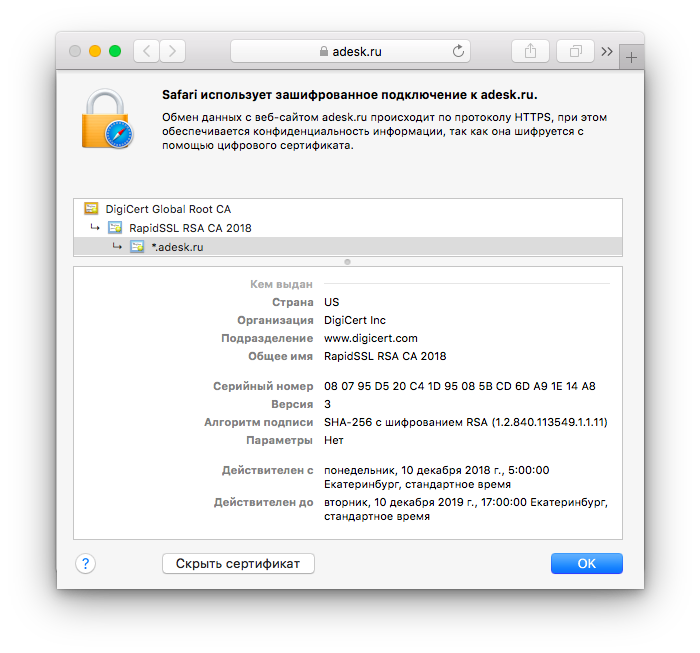Confirm with the OK button
Viewport: 700px width, 653px height.
pyautogui.click(x=587, y=564)
